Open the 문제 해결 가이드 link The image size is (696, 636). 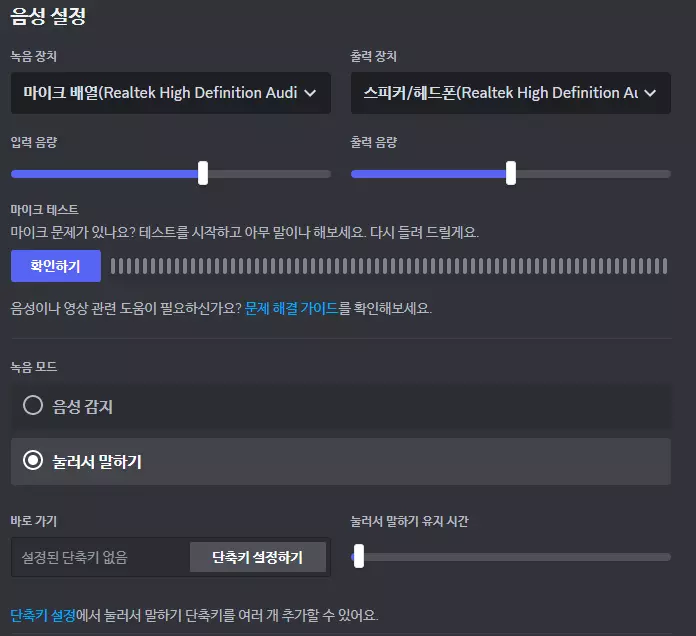pyautogui.click(x=292, y=308)
